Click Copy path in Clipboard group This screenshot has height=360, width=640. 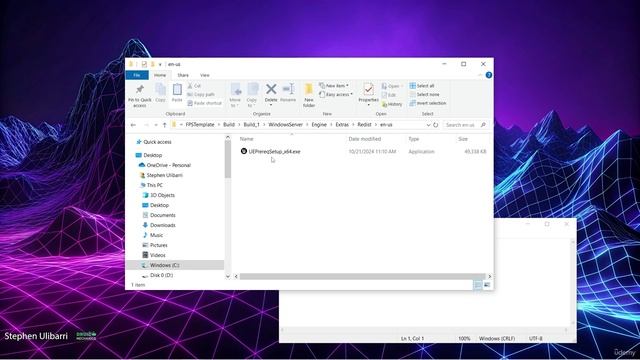(201, 94)
